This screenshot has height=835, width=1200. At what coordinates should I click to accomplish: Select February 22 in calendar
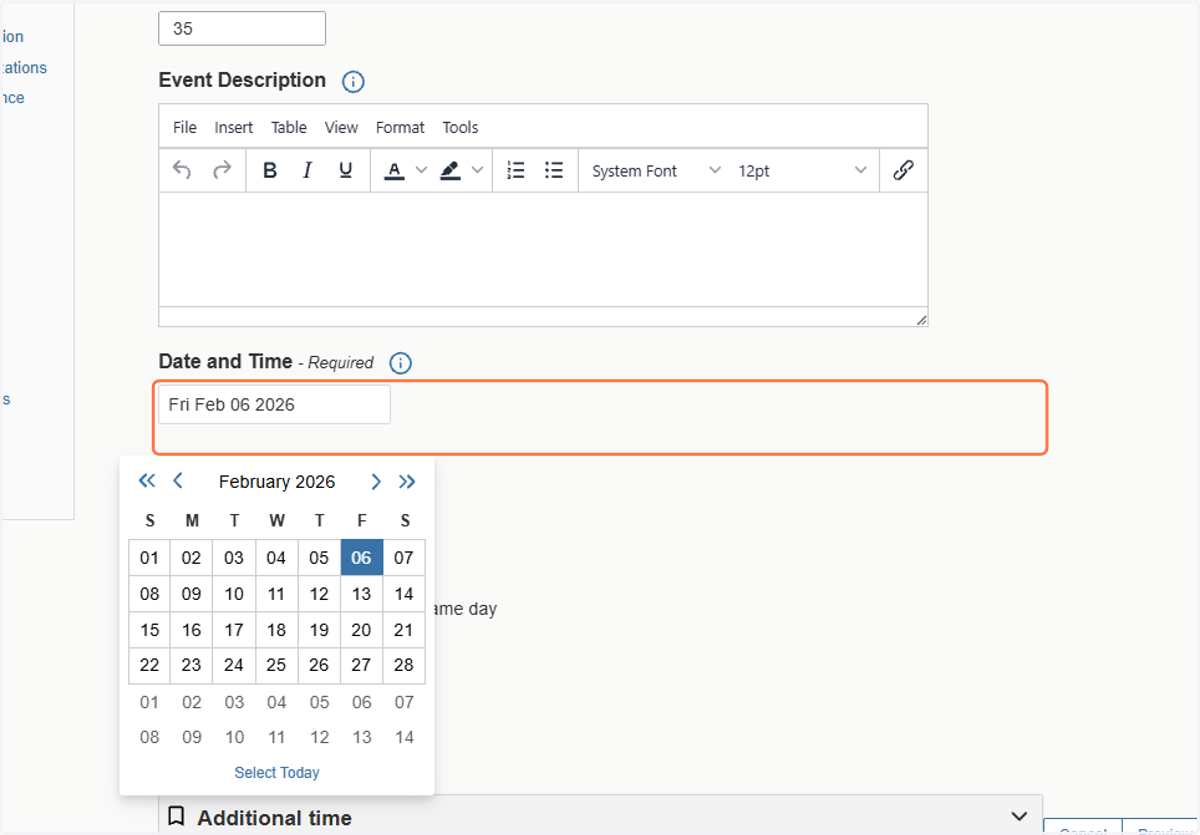[x=149, y=665]
